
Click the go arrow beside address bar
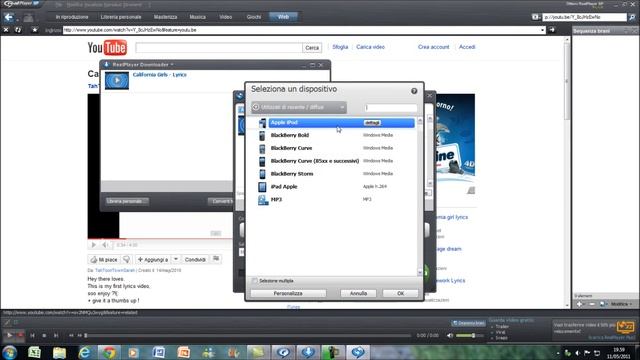[x=552, y=30]
